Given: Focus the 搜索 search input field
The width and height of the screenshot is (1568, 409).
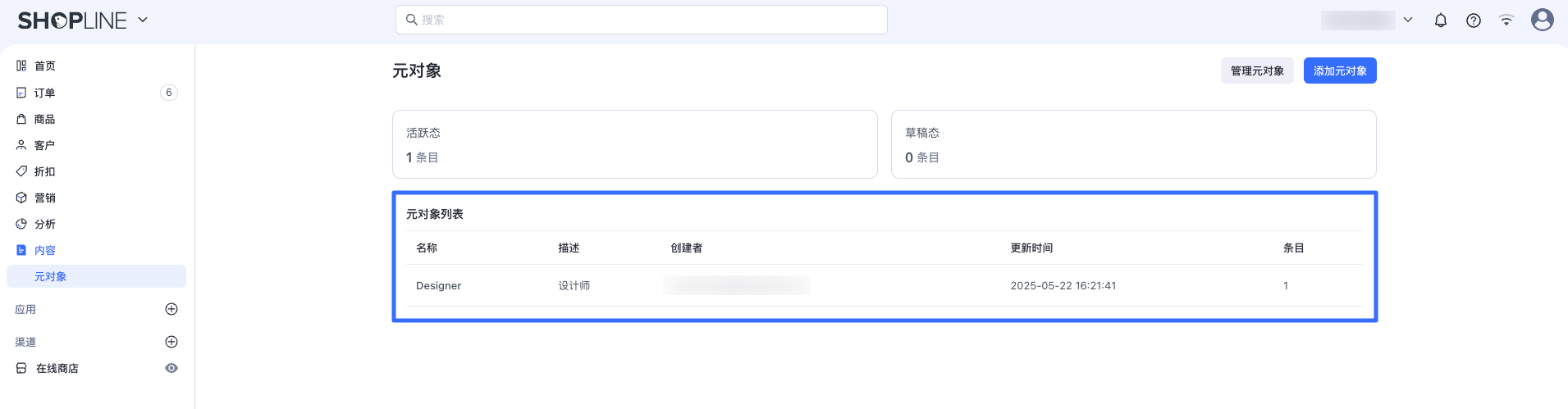Looking at the screenshot, I should click(x=642, y=20).
